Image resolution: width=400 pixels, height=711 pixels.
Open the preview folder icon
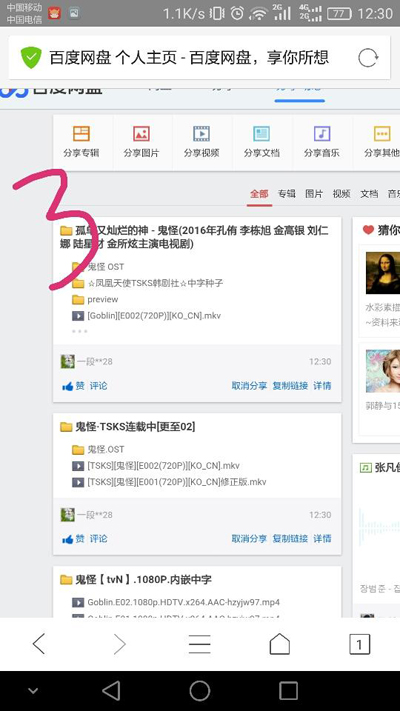pyautogui.click(x=78, y=300)
